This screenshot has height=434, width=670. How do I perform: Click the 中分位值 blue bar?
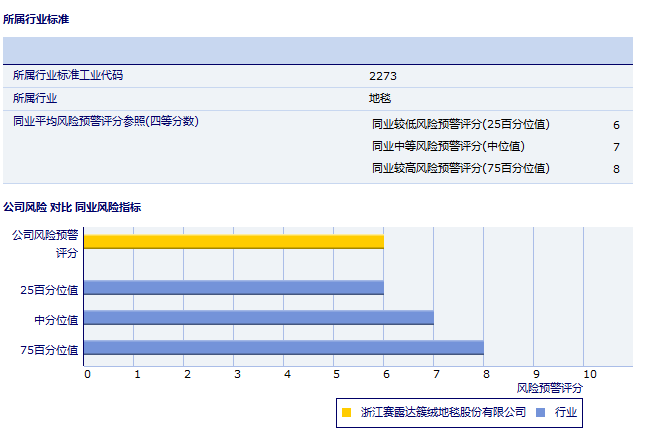pos(258,318)
